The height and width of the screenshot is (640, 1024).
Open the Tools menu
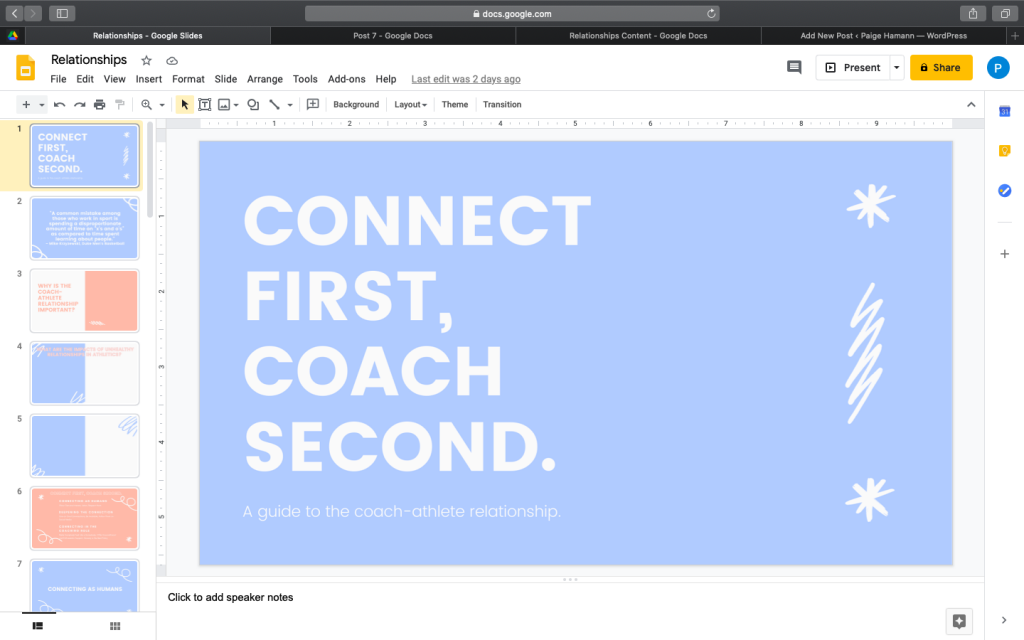305,79
